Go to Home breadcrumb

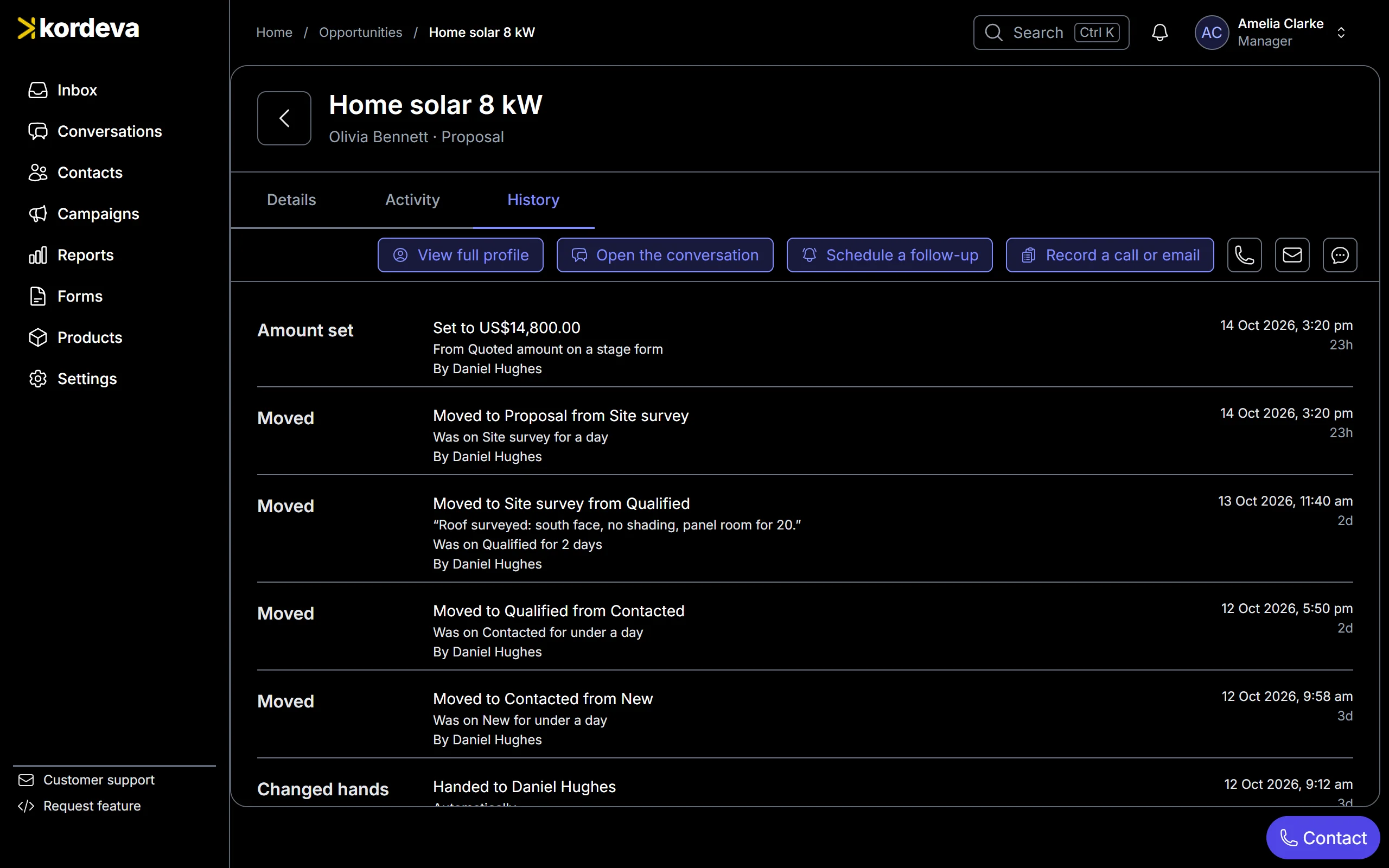pos(275,33)
